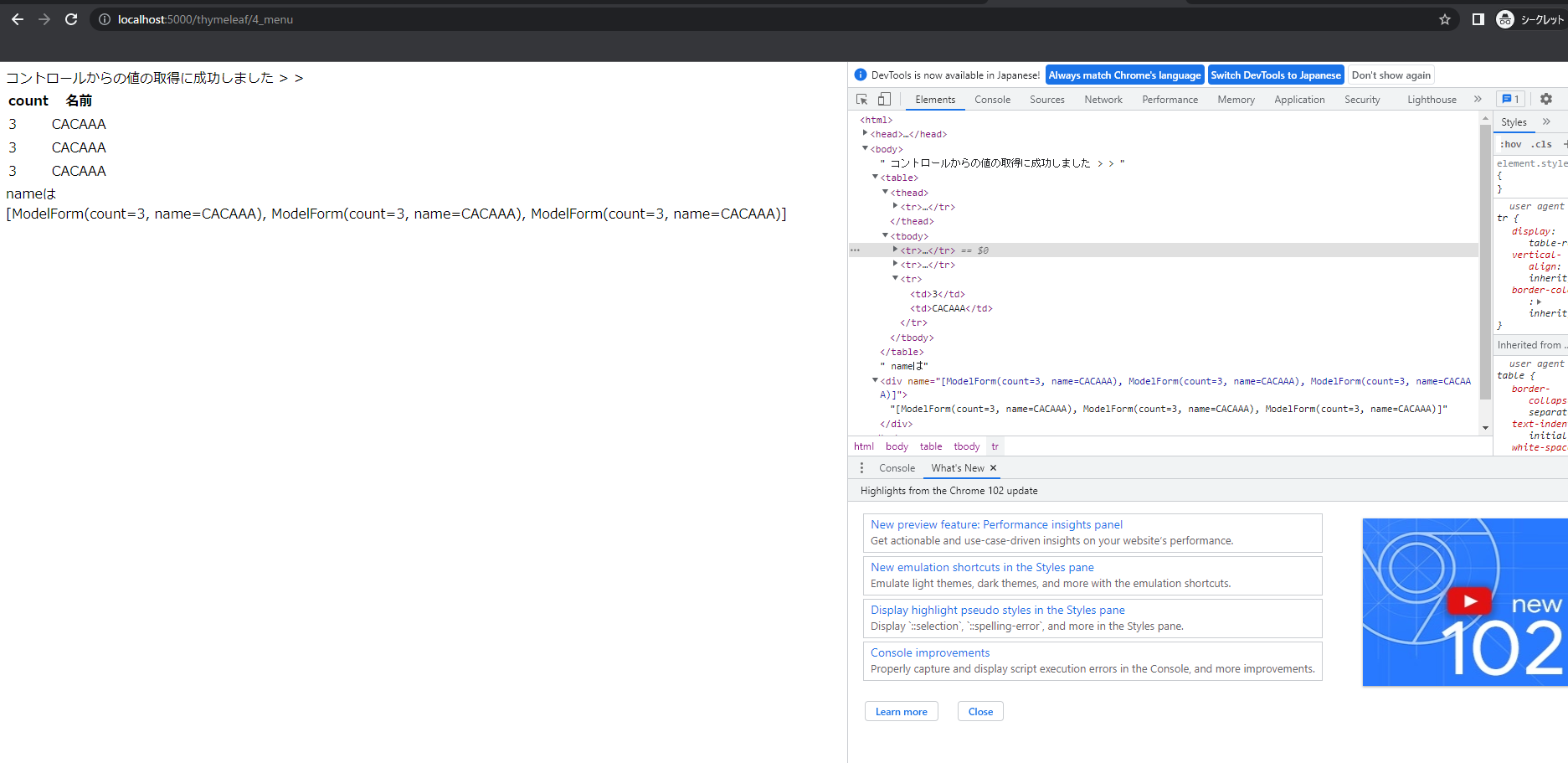The image size is (1568, 763).
Task: Click the Learn more button in What's New
Action: 901,710
